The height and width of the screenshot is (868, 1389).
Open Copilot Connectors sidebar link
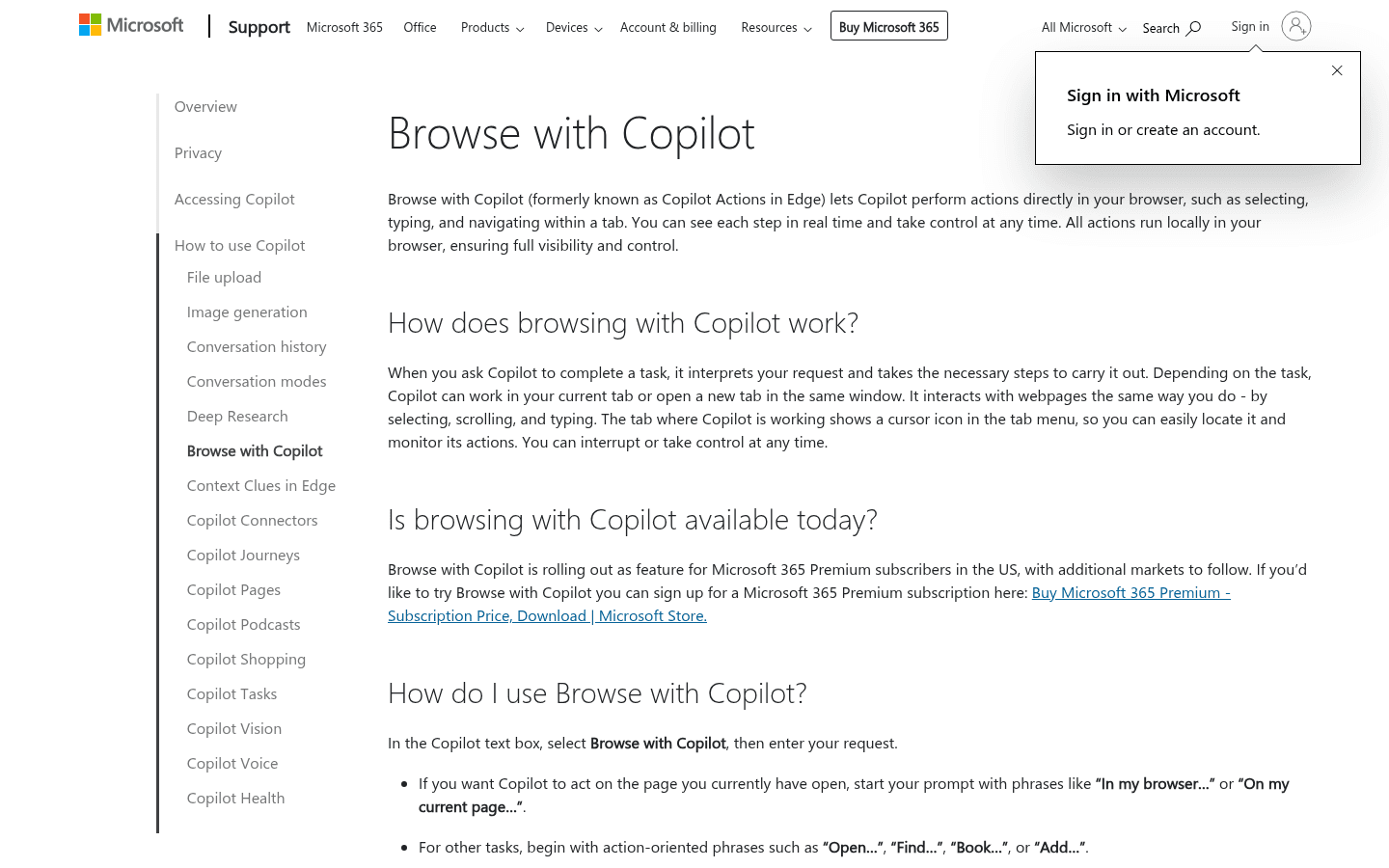[252, 520]
